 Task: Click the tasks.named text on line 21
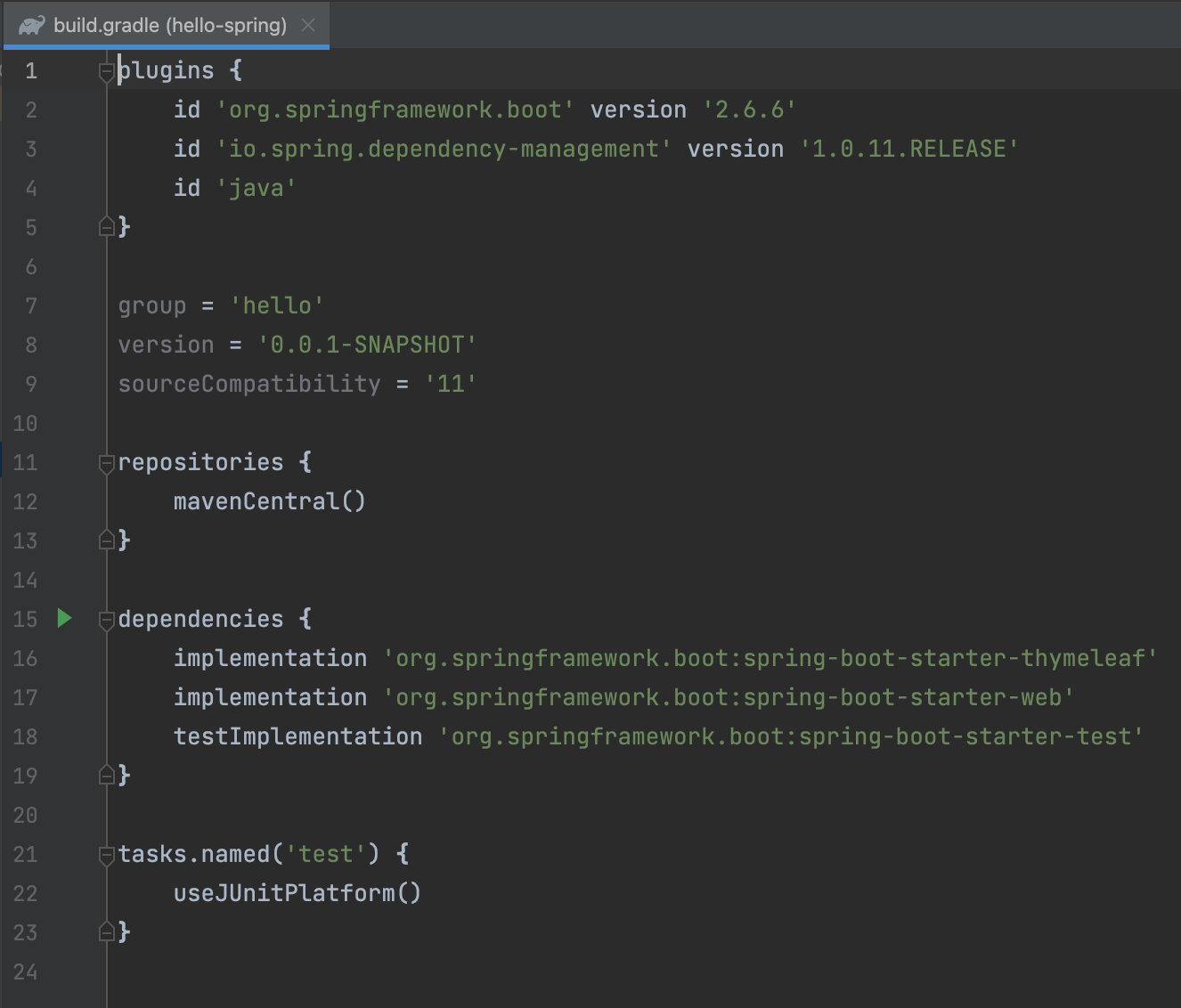coord(193,854)
